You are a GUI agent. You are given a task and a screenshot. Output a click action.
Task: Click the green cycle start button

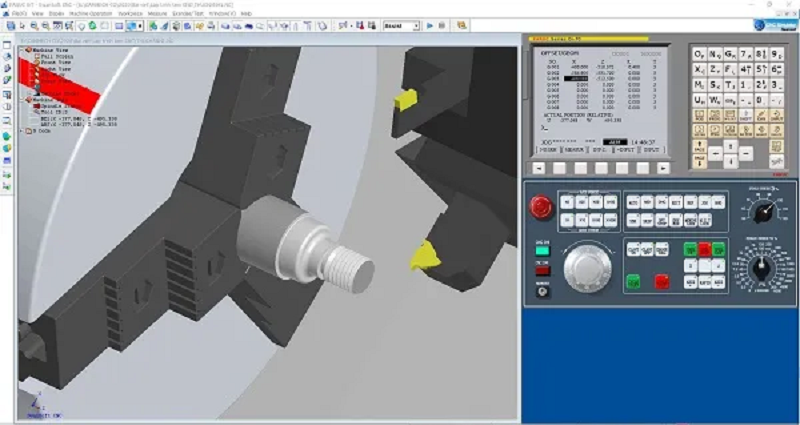633,281
